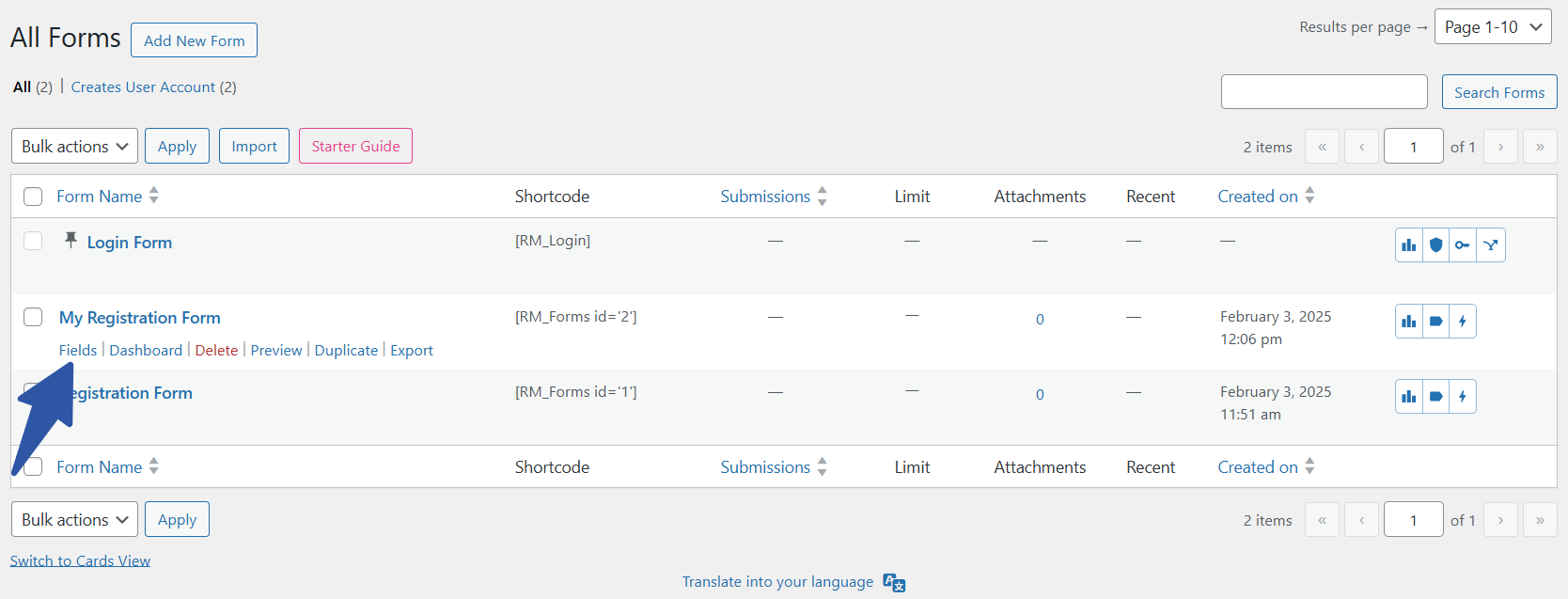Click the branching arrows icon for Login Form
1568x599 pixels.
click(1491, 245)
